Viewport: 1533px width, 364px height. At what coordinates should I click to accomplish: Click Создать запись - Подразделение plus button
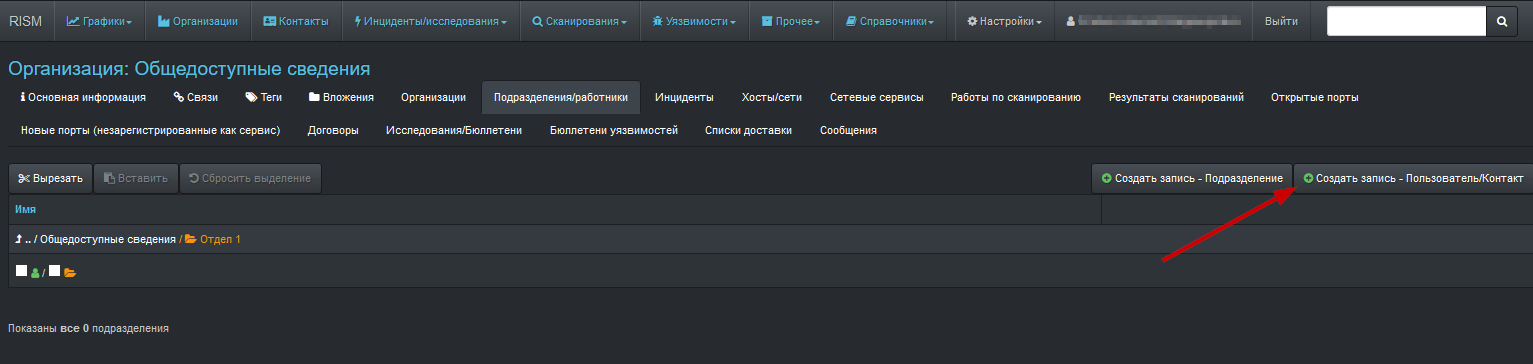[1192, 178]
